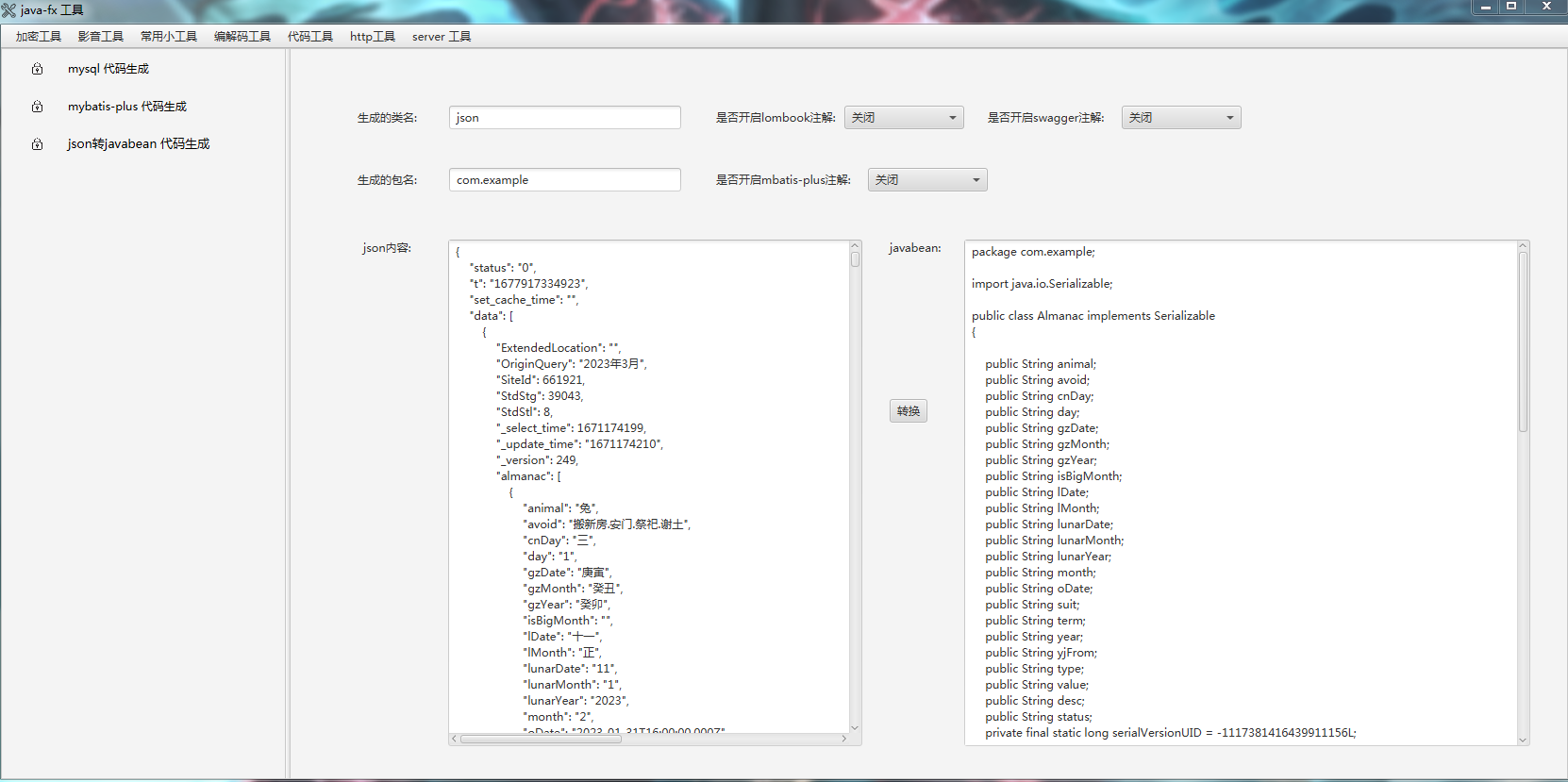Image resolution: width=1568 pixels, height=782 pixels.
Task: Open the 常用小工具 menu
Action: pos(169,37)
